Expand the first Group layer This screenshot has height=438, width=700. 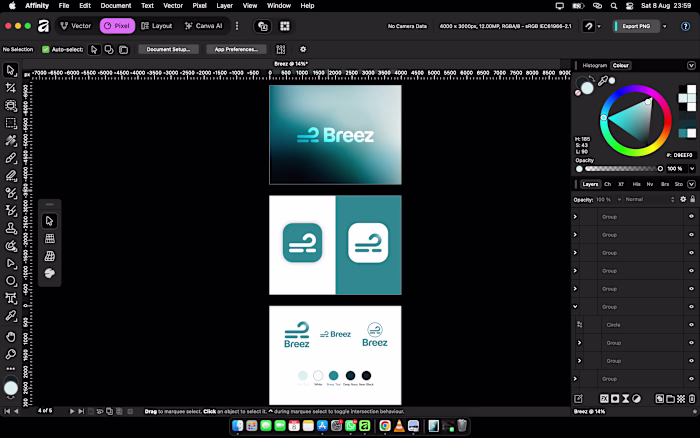tap(575, 217)
